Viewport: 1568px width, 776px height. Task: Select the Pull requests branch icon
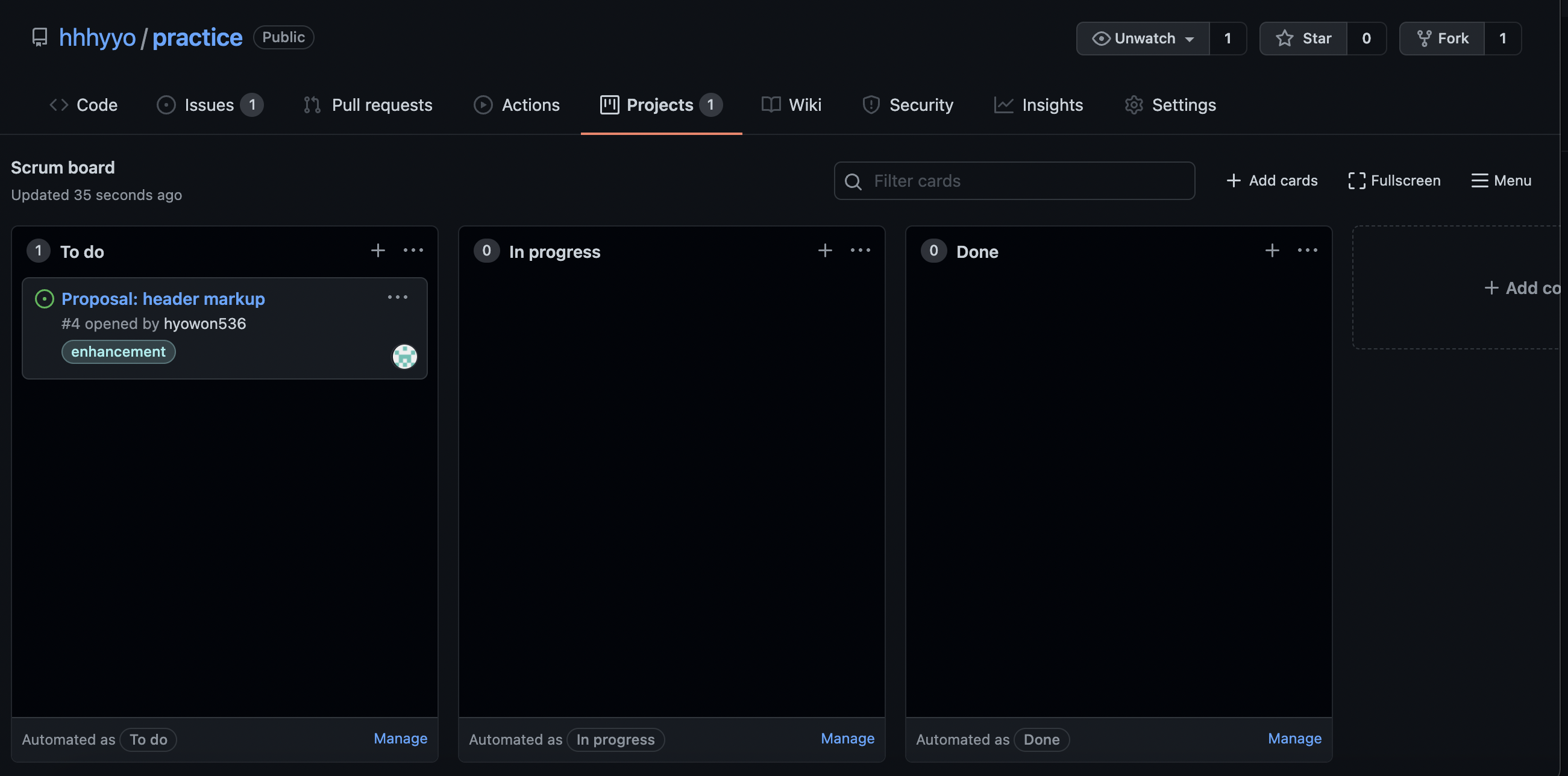(311, 105)
